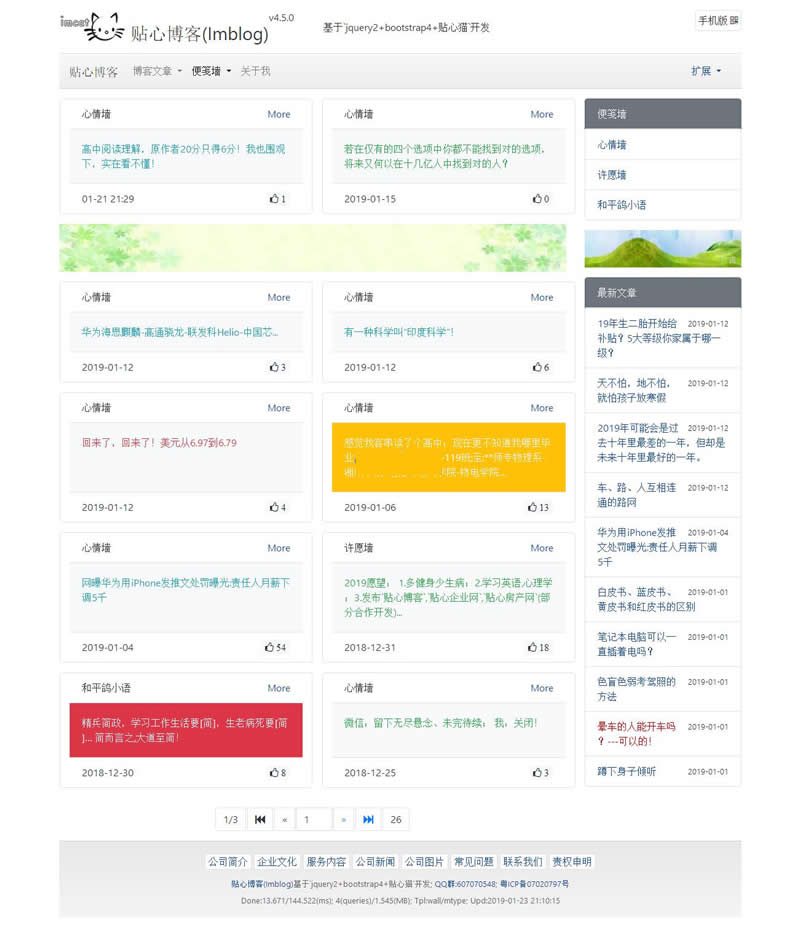Viewport: 800px width, 927px height.
Task: Click footer link 公司图片
Action: click(x=424, y=862)
